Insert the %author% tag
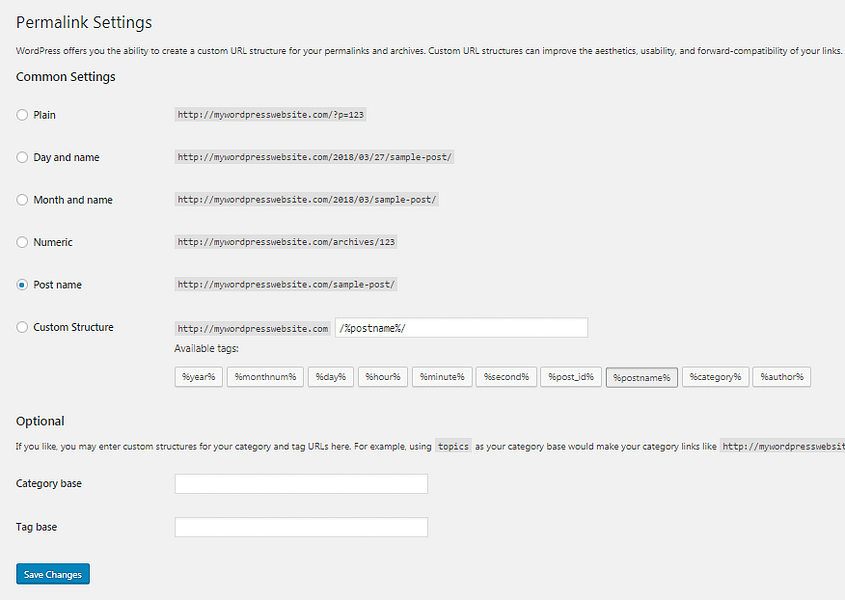Image resolution: width=845 pixels, height=600 pixels. click(x=781, y=377)
